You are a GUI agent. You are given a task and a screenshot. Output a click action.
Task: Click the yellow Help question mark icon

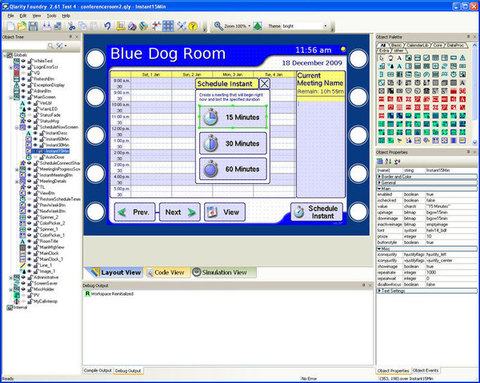(193, 26)
